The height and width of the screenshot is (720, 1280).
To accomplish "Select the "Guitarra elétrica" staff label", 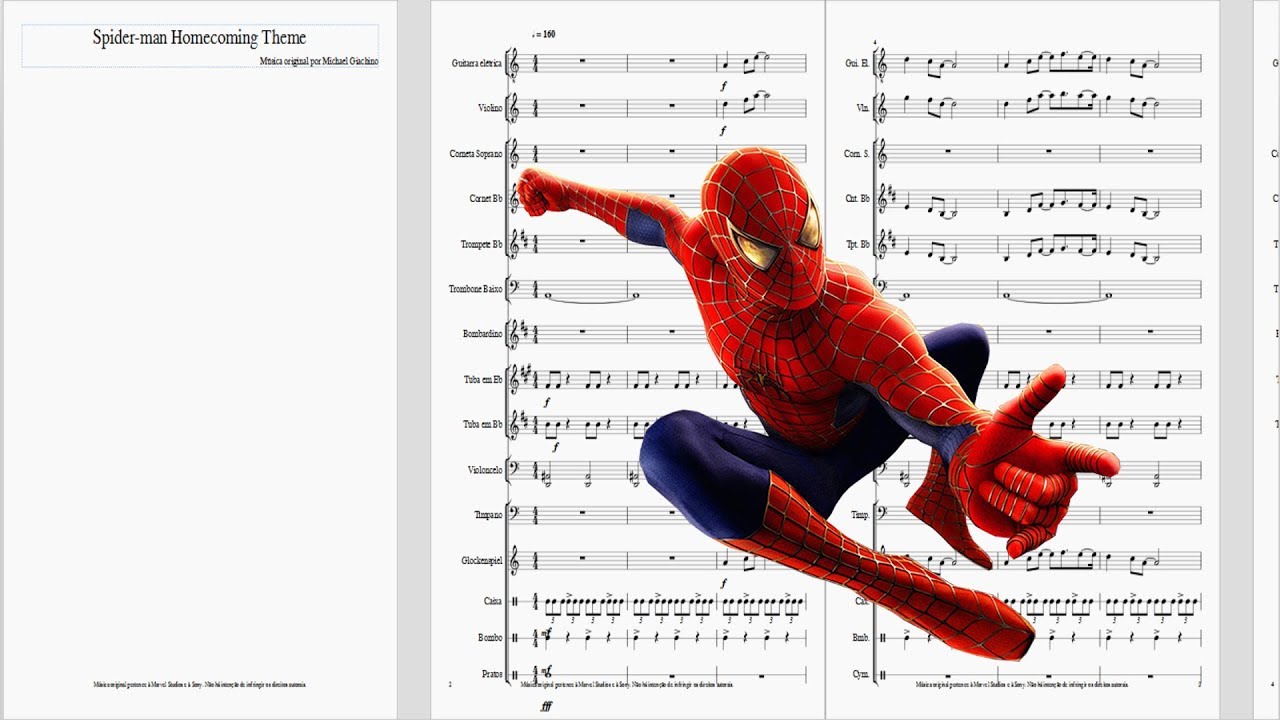I will [476, 63].
